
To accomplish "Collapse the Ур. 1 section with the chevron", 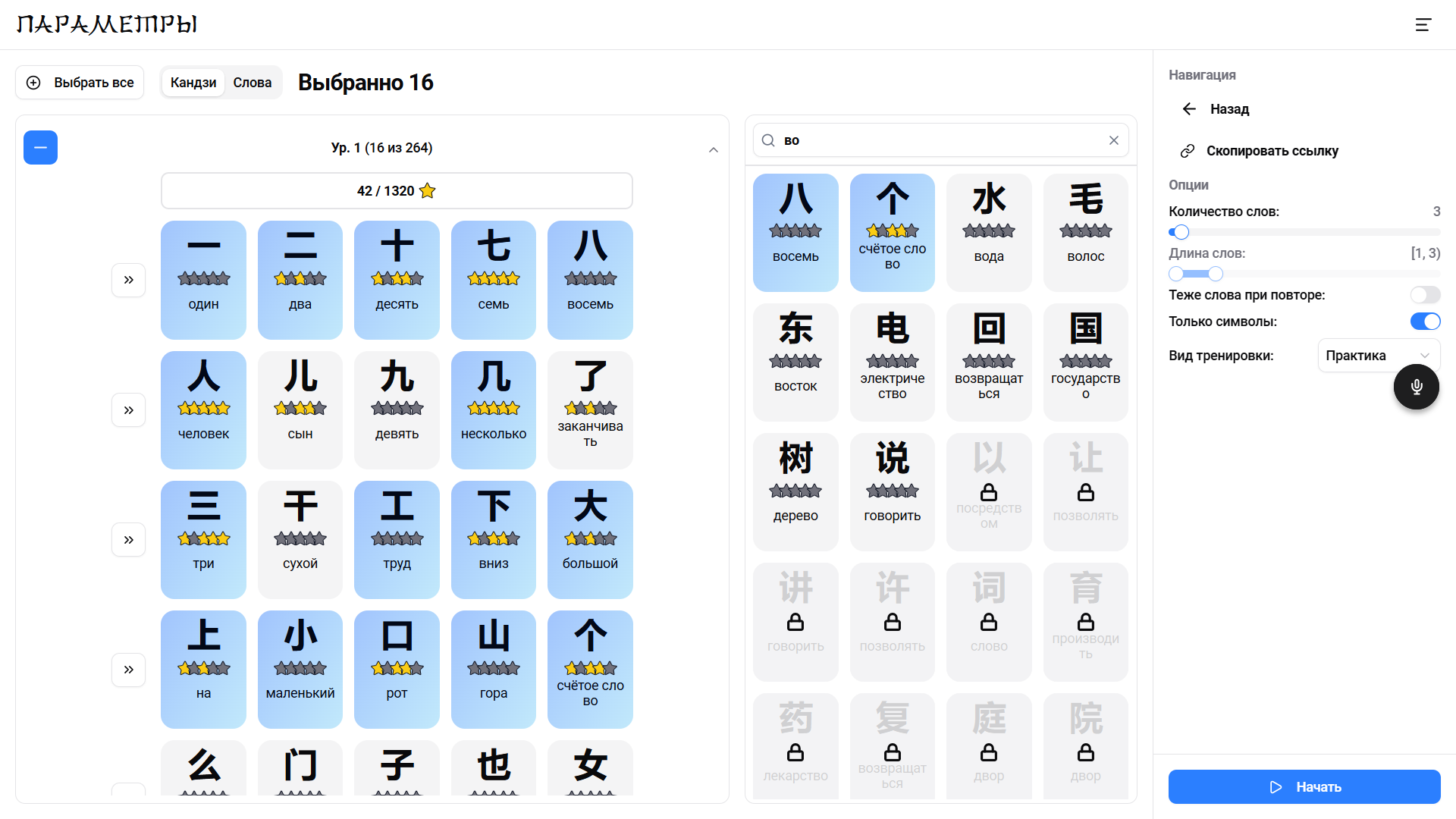I will (x=713, y=149).
